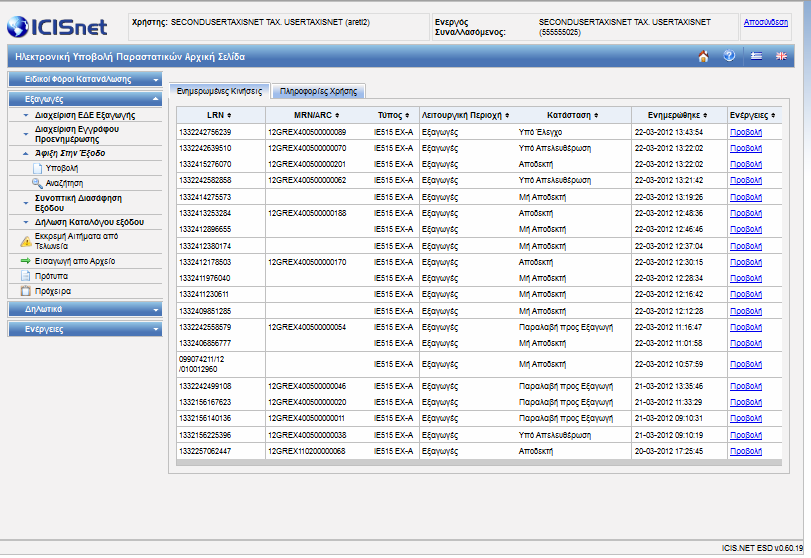
Task: Switch to Πληροφορίες Χρήσης tab
Action: [319, 91]
